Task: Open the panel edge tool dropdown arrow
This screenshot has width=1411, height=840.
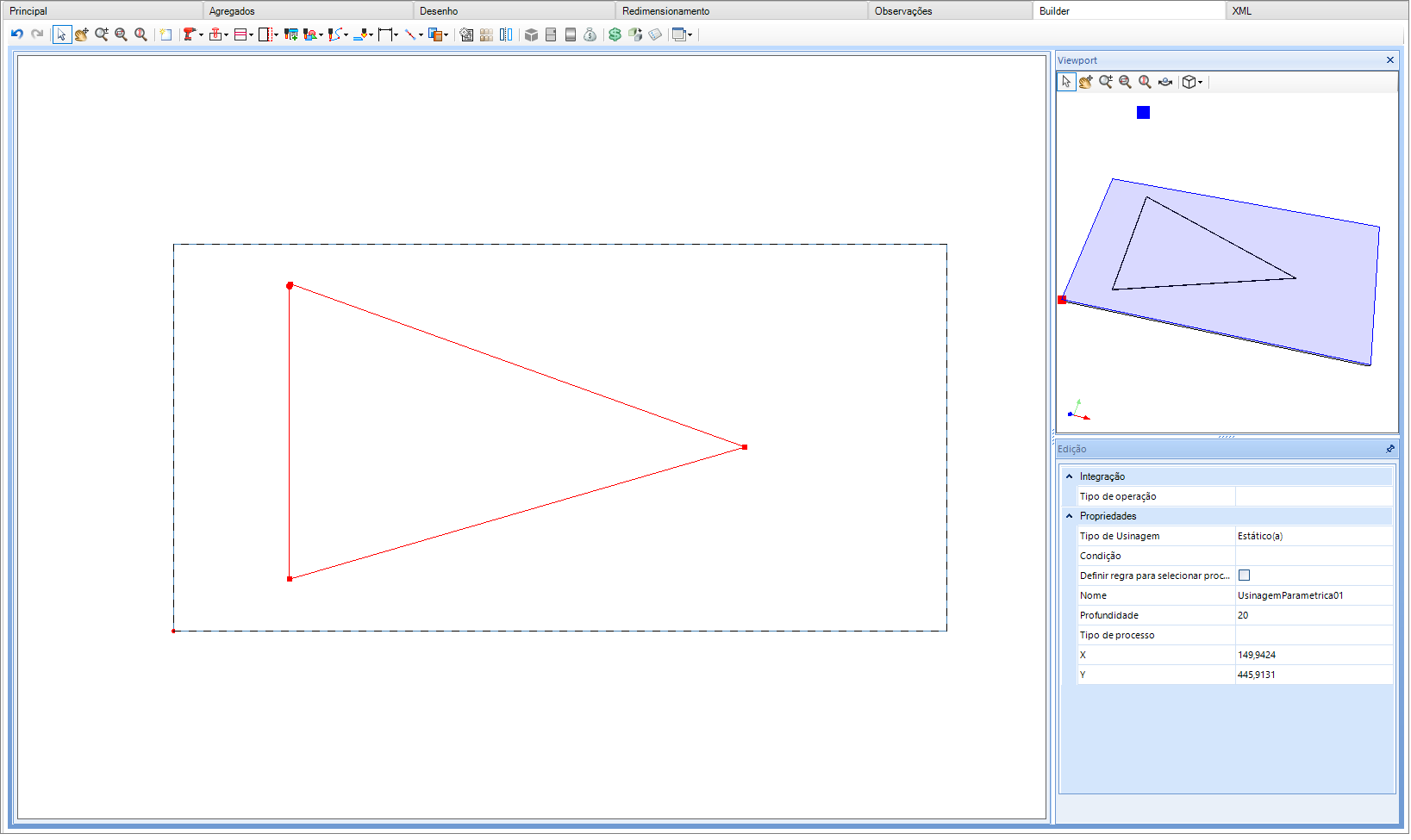Action: pos(276,35)
